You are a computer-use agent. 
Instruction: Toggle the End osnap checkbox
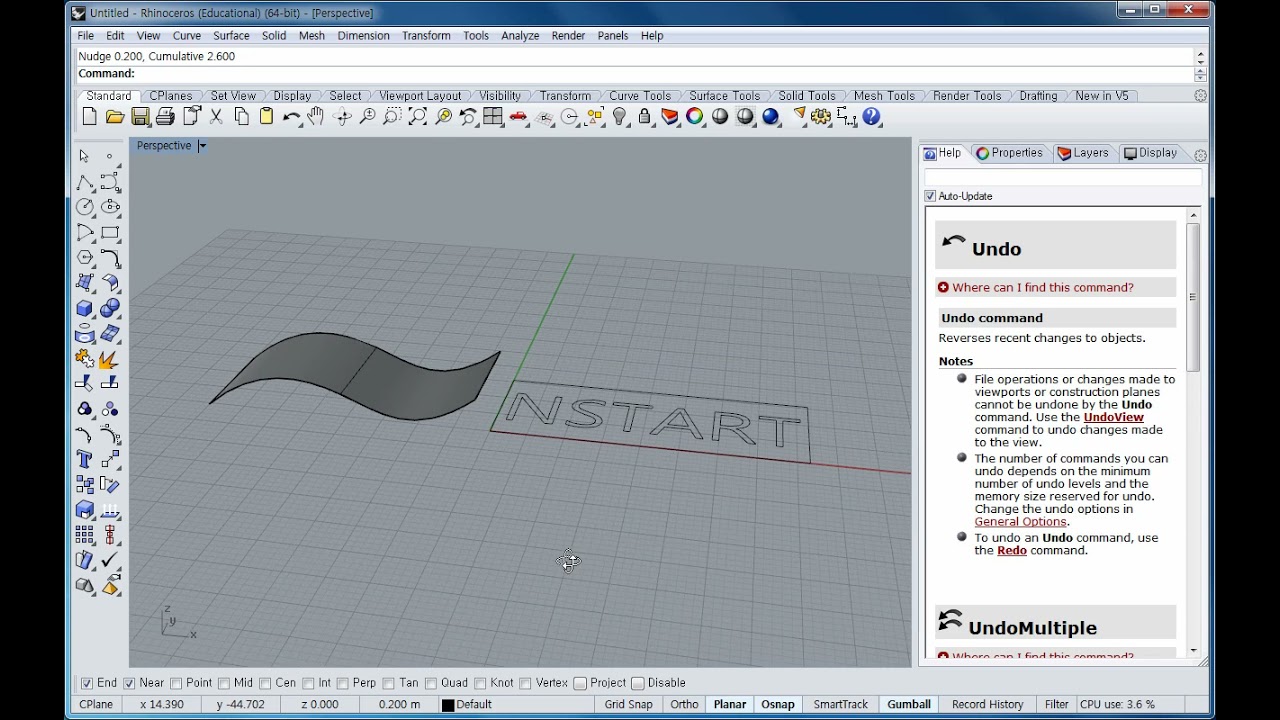tap(86, 683)
